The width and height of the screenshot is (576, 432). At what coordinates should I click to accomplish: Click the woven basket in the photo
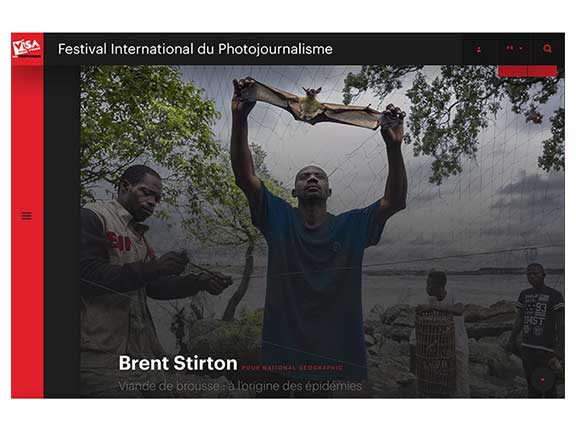435,353
